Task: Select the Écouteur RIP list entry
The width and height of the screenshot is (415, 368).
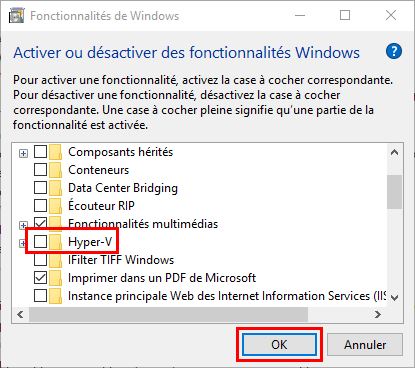Action: (x=101, y=206)
